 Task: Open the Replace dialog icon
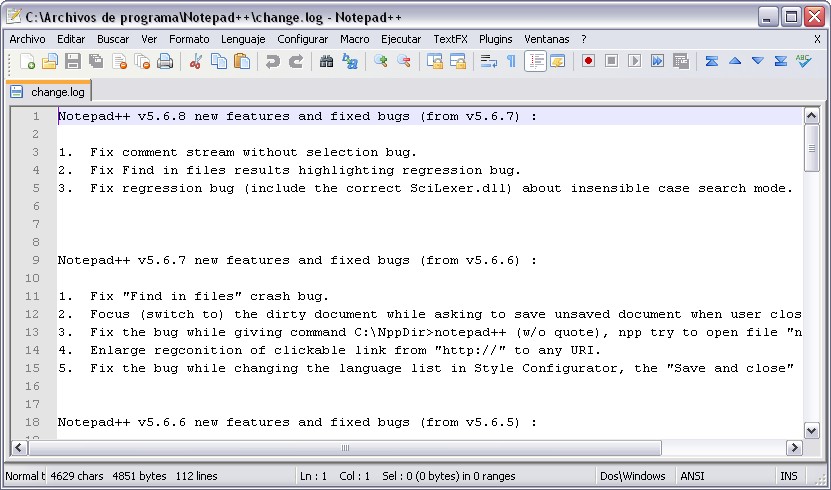[x=350, y=61]
